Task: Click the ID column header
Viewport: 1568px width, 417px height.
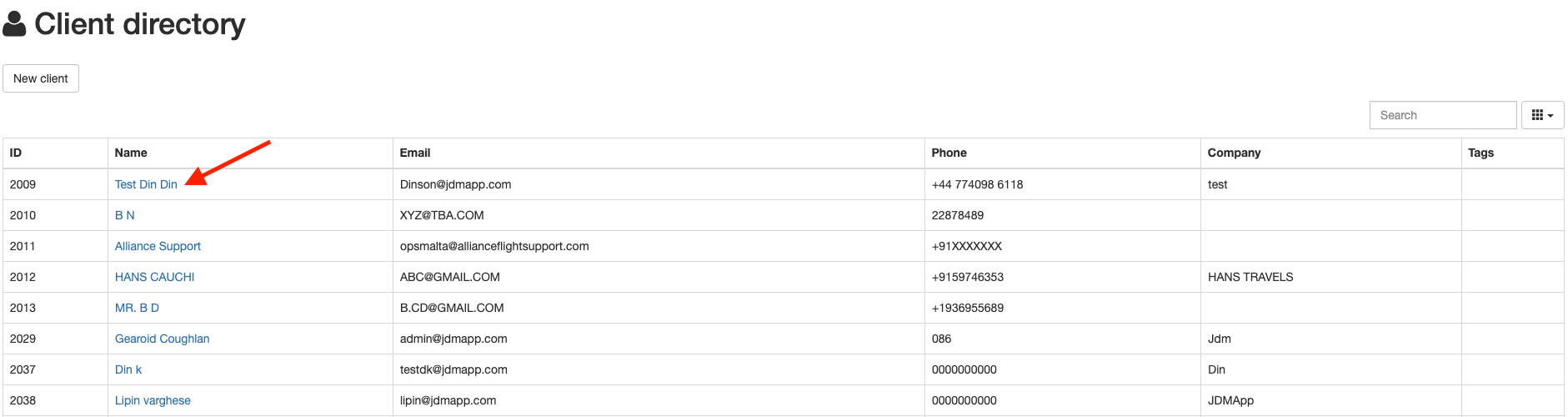Action: [16, 153]
